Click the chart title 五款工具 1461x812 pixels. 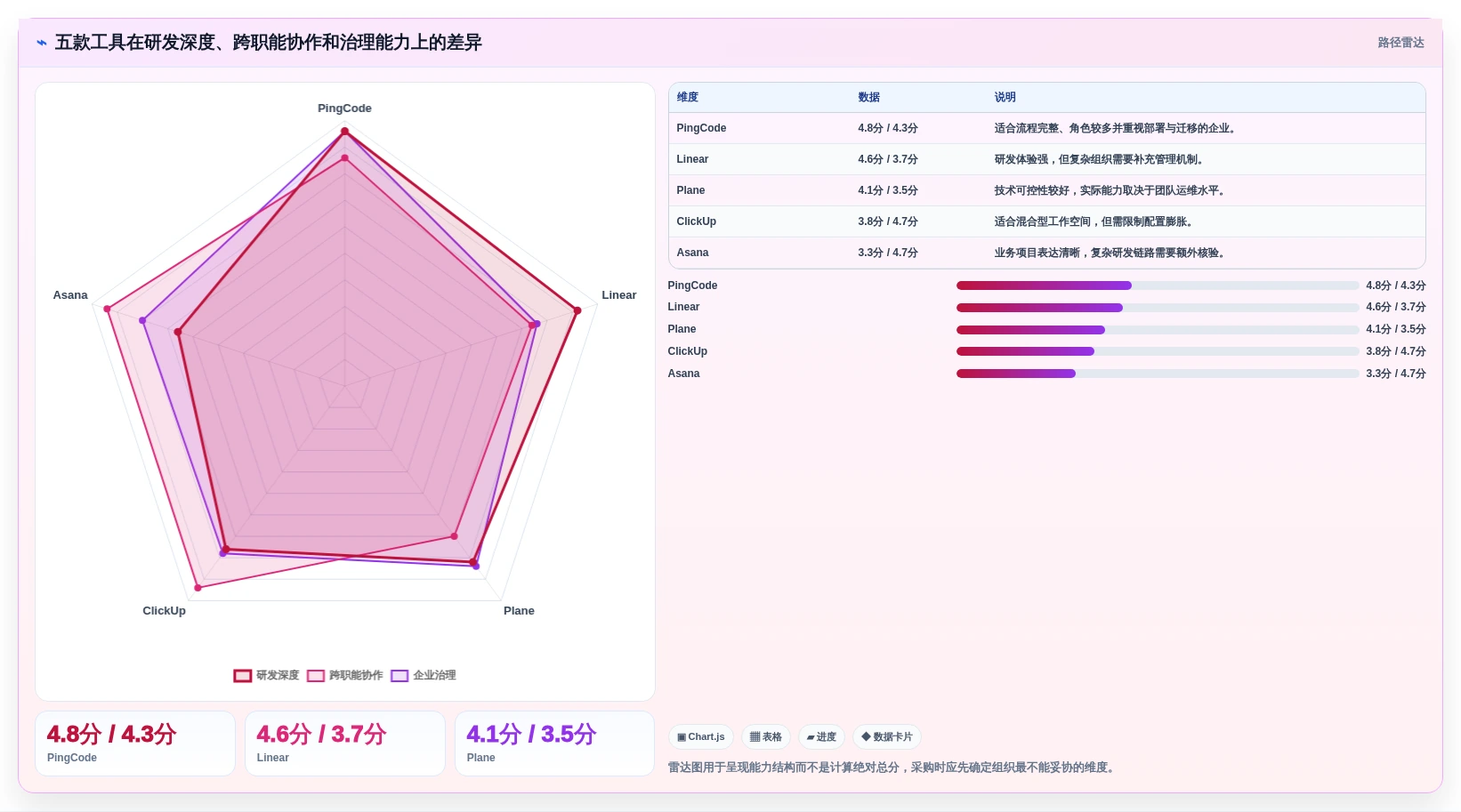click(269, 43)
